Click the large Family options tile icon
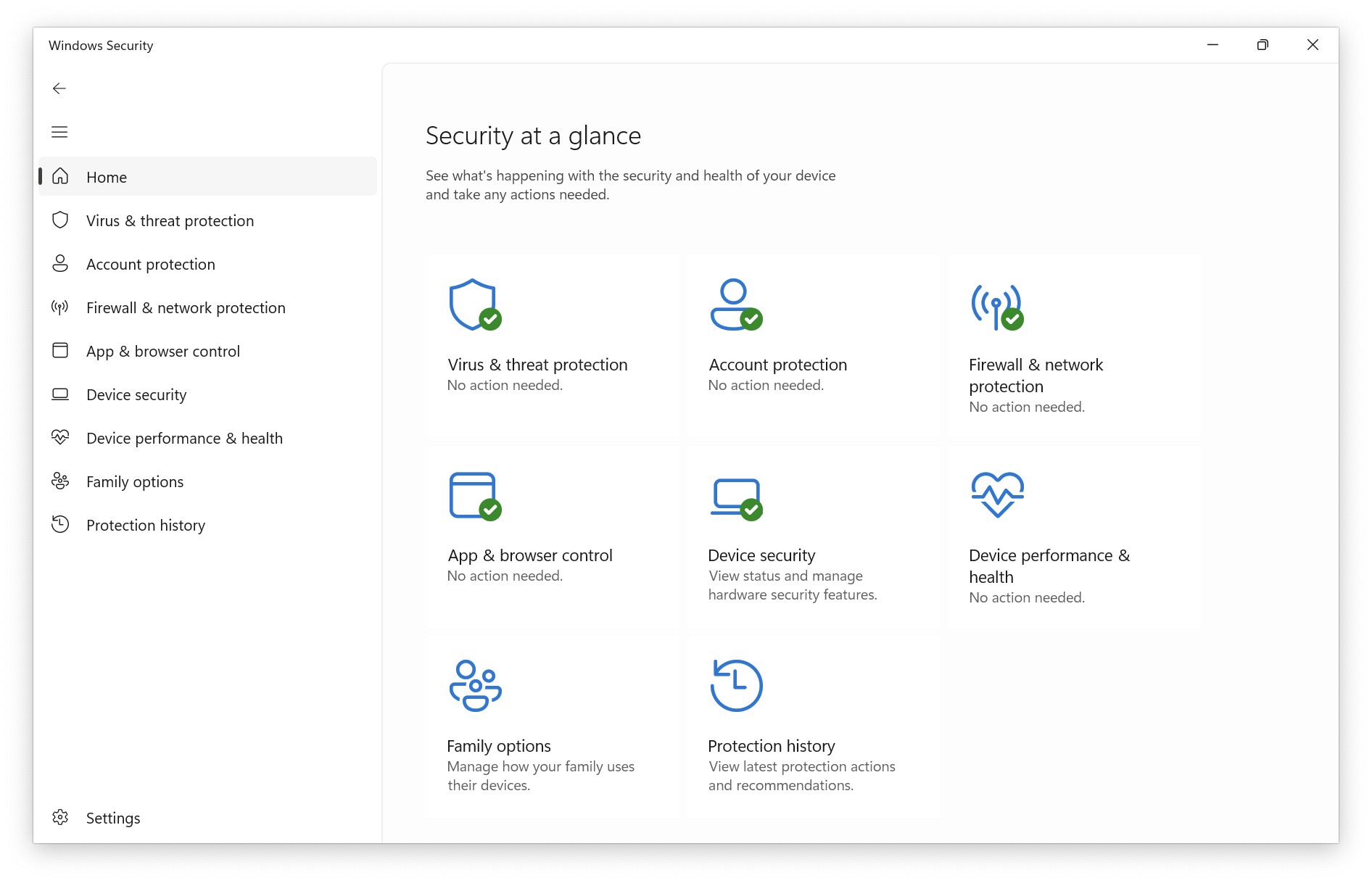The image size is (1372, 883). click(475, 685)
